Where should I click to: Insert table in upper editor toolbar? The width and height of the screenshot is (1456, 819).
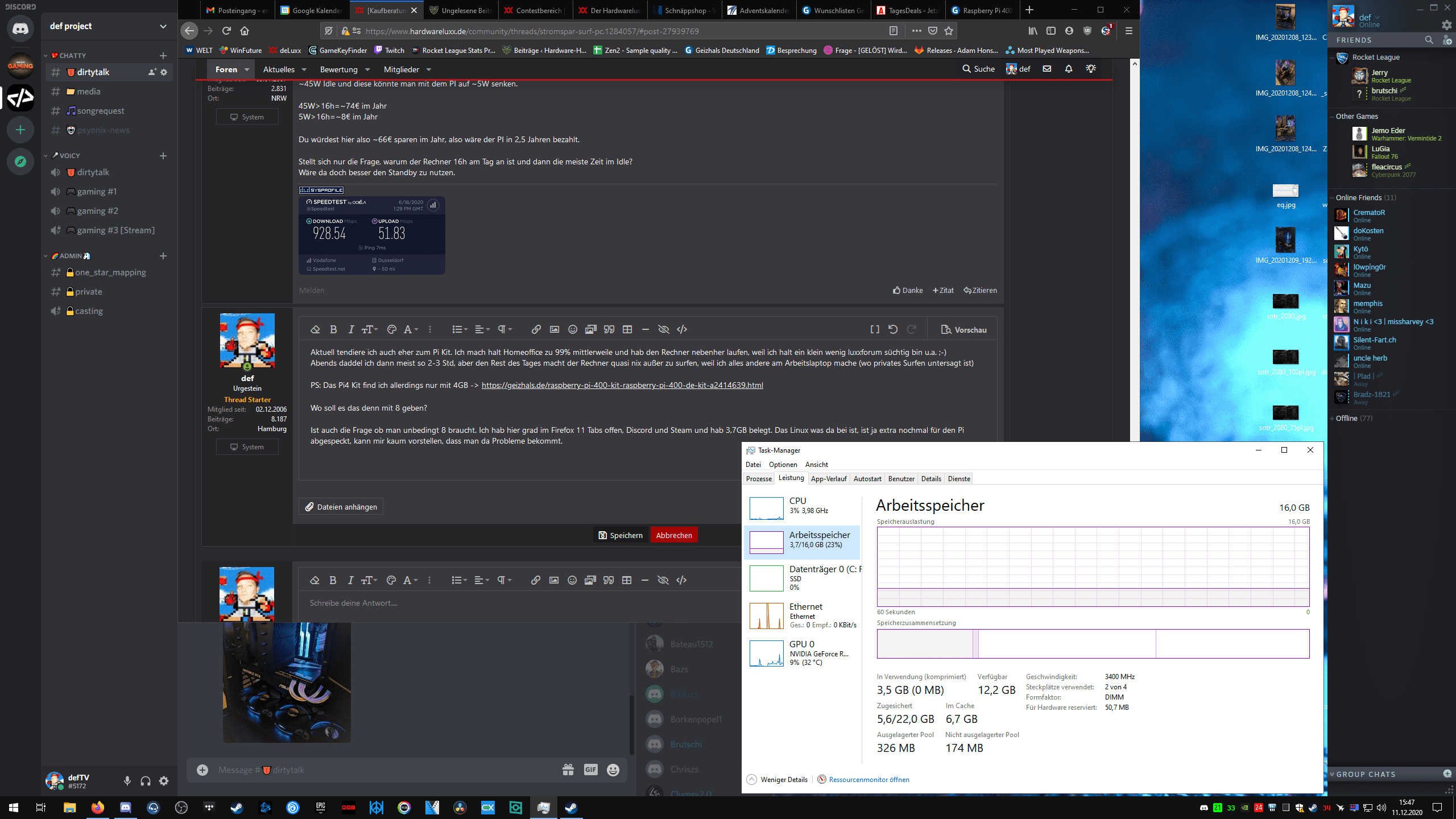pos(627,329)
